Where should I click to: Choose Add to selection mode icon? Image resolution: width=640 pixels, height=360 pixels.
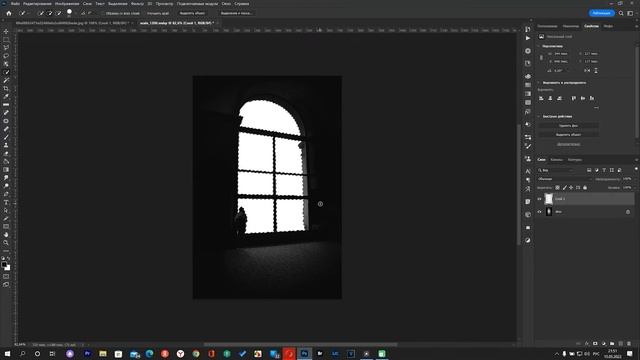[49, 13]
